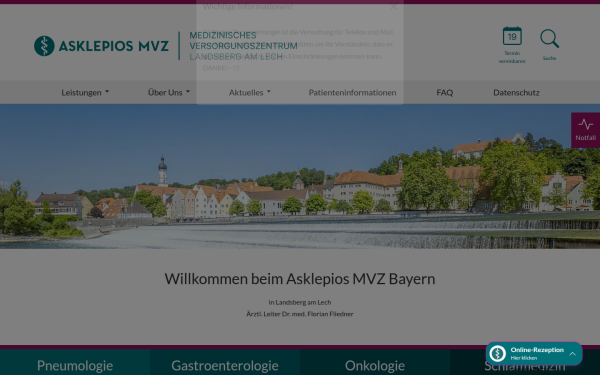Click the Online-Rezeption round logo icon

498,354
